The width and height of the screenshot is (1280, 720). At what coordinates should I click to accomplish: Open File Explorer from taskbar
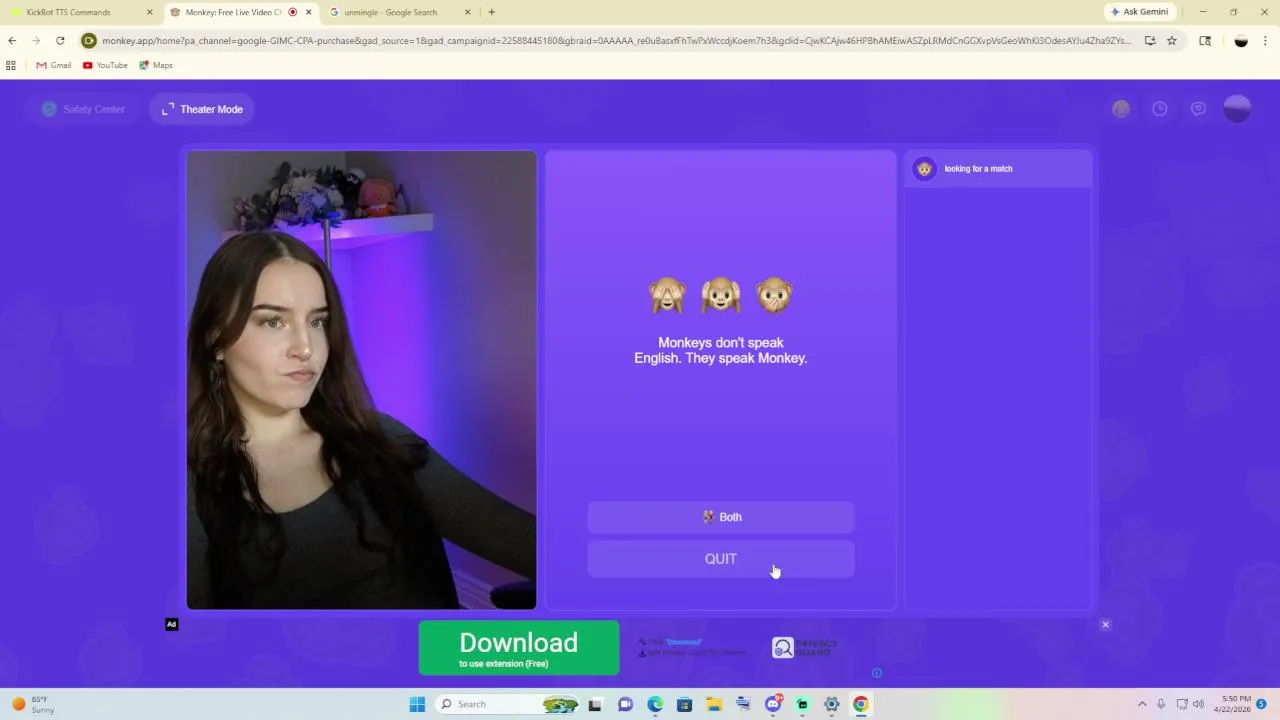[714, 704]
